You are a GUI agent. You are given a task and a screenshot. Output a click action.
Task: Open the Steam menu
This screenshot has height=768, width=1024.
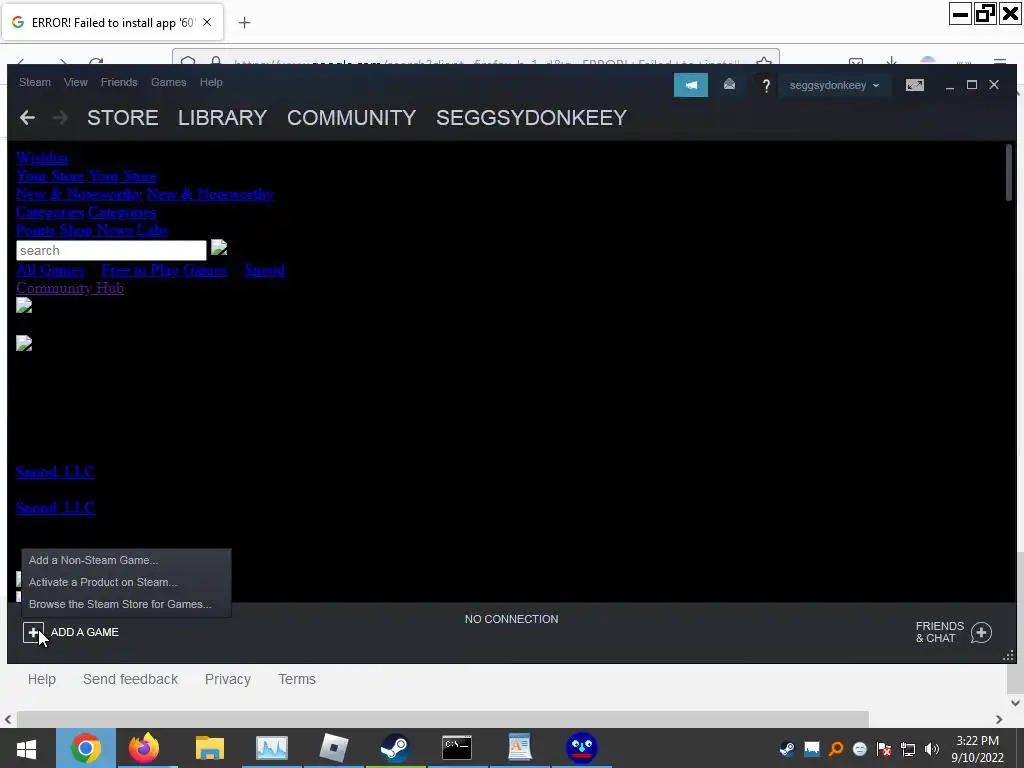pos(35,82)
